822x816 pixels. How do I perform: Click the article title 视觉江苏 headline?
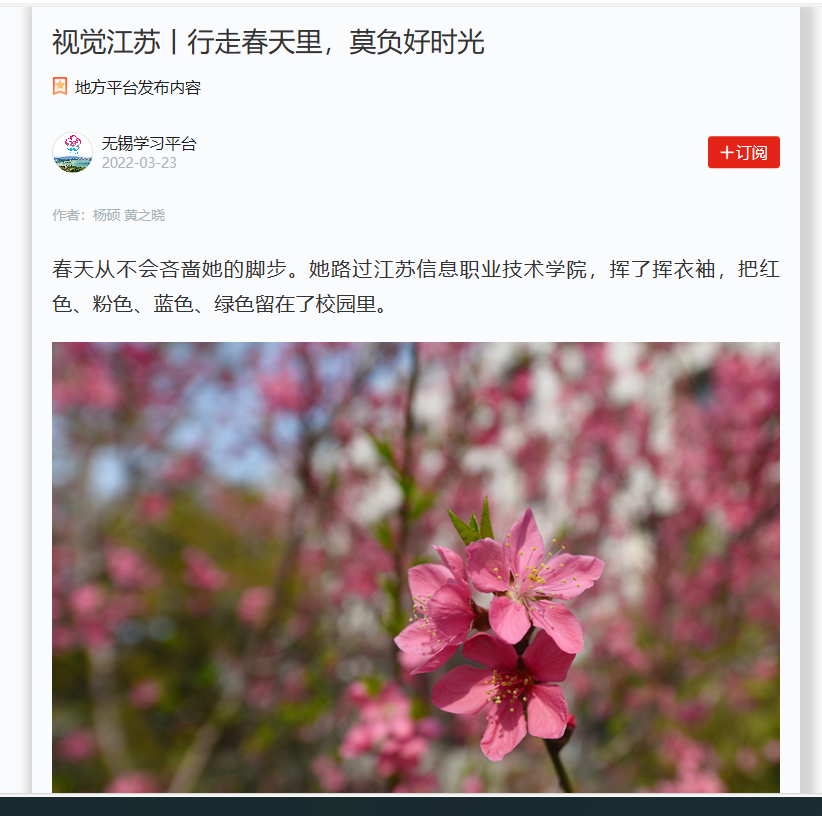pos(268,42)
